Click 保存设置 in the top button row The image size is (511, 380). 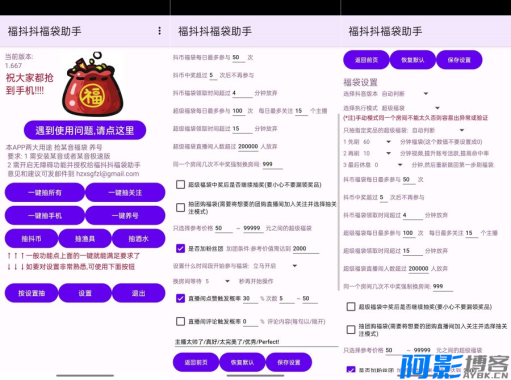[x=459, y=60]
